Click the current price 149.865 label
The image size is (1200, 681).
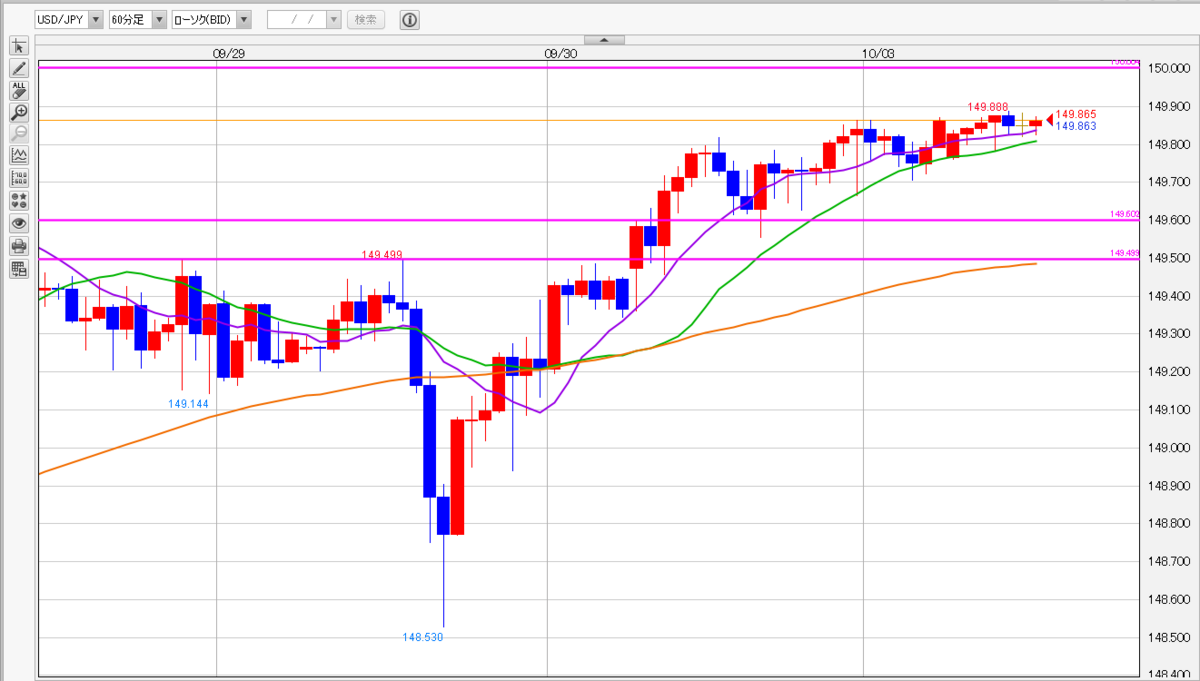click(x=1076, y=114)
